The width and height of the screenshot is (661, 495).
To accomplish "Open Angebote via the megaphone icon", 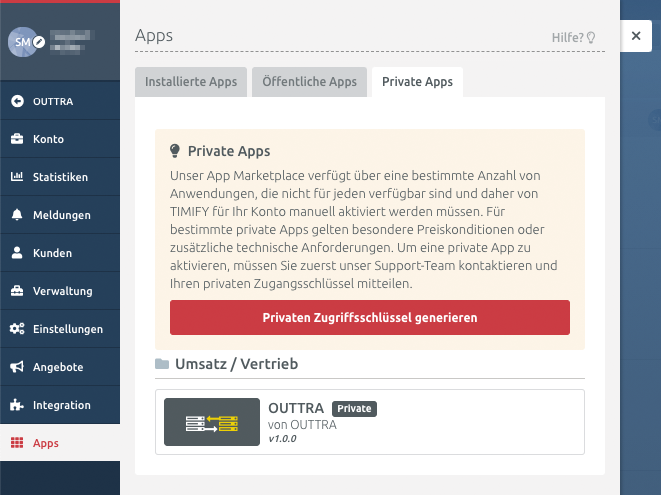I will click(x=17, y=366).
